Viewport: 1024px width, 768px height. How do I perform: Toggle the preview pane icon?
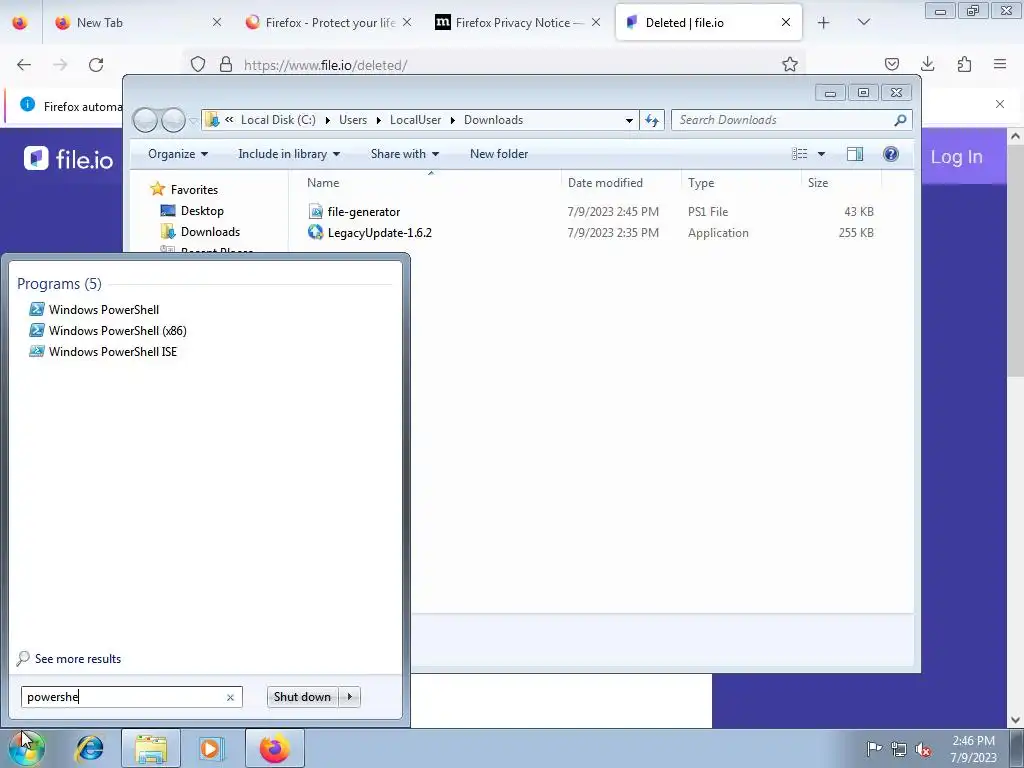855,153
